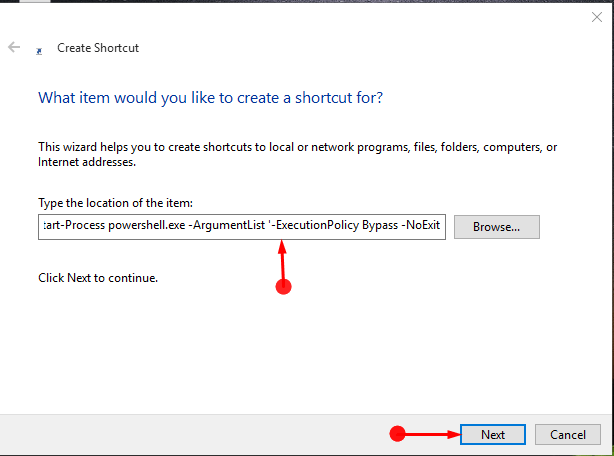614x456 pixels.
Task: Place cursor after -NoExit in the location field
Action: click(441, 225)
